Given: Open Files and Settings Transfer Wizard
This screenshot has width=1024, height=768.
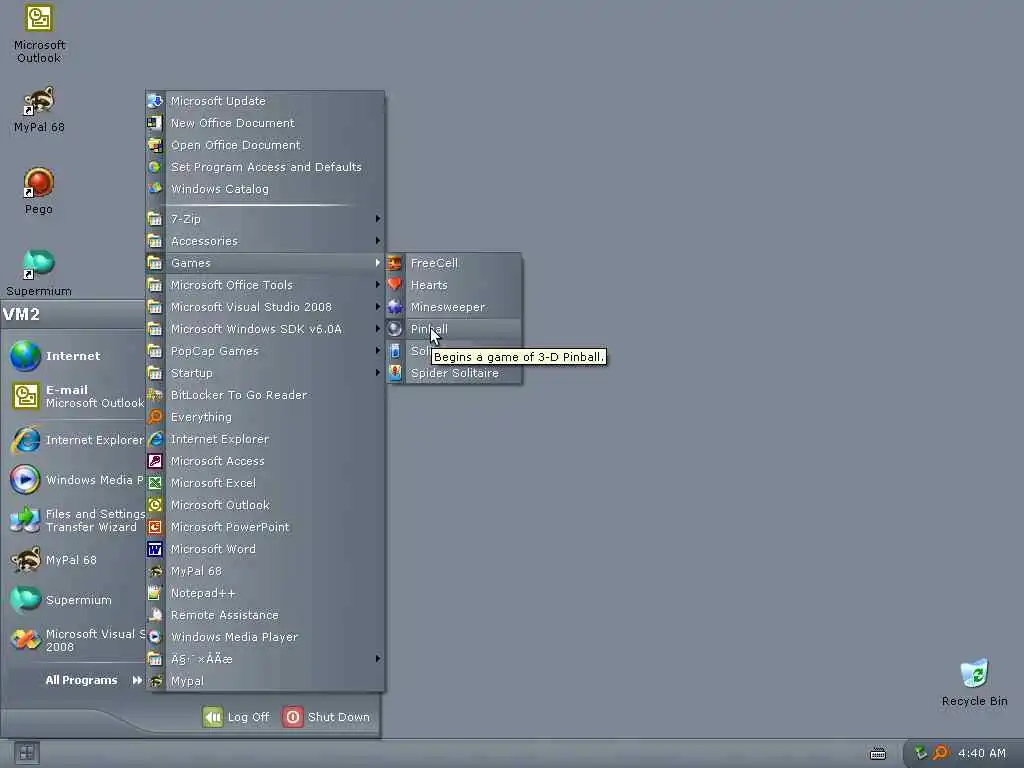Looking at the screenshot, I should click(77, 520).
